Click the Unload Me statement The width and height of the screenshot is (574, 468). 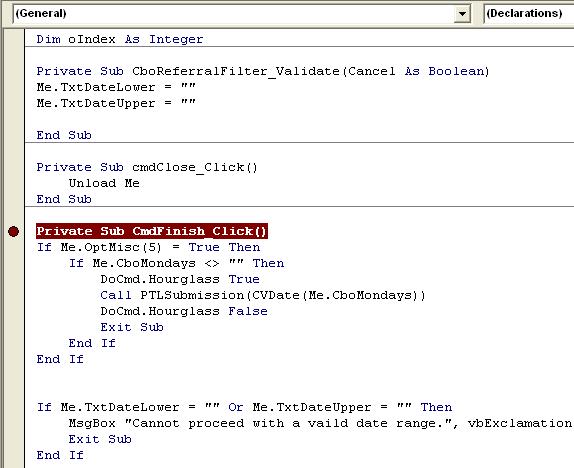(x=104, y=183)
